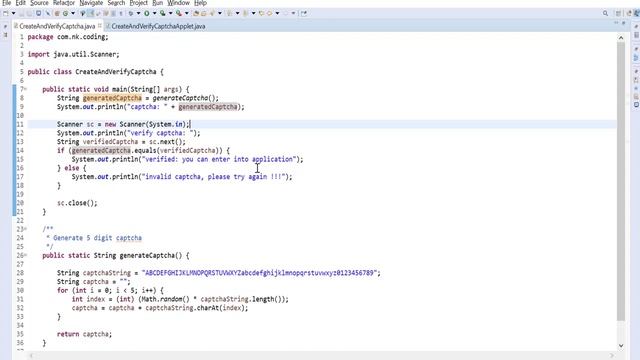This screenshot has width=640, height=360.
Task: Collapse generateCaptcha method fold at line 26
Action: click(25, 256)
